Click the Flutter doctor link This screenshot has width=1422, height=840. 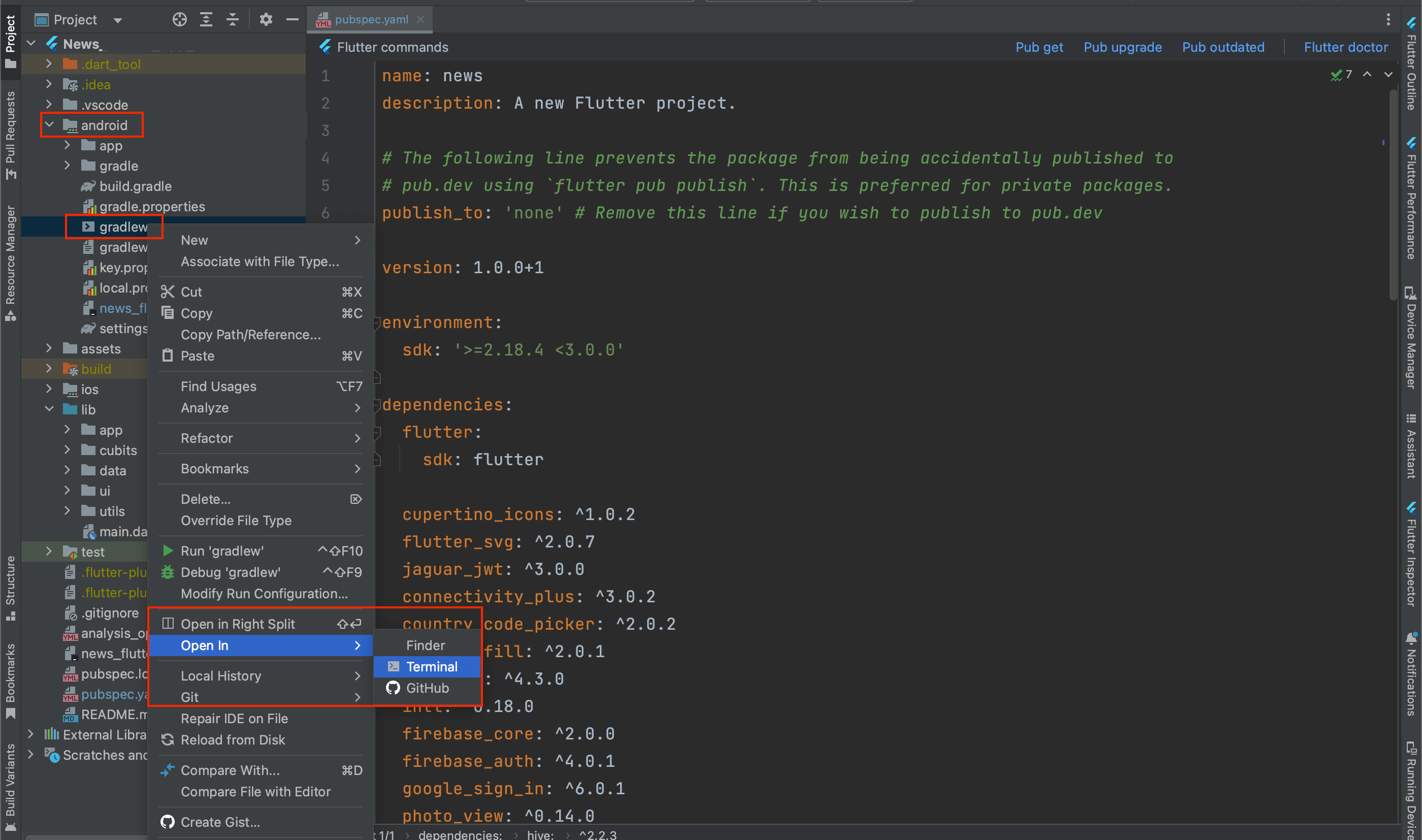pos(1345,47)
